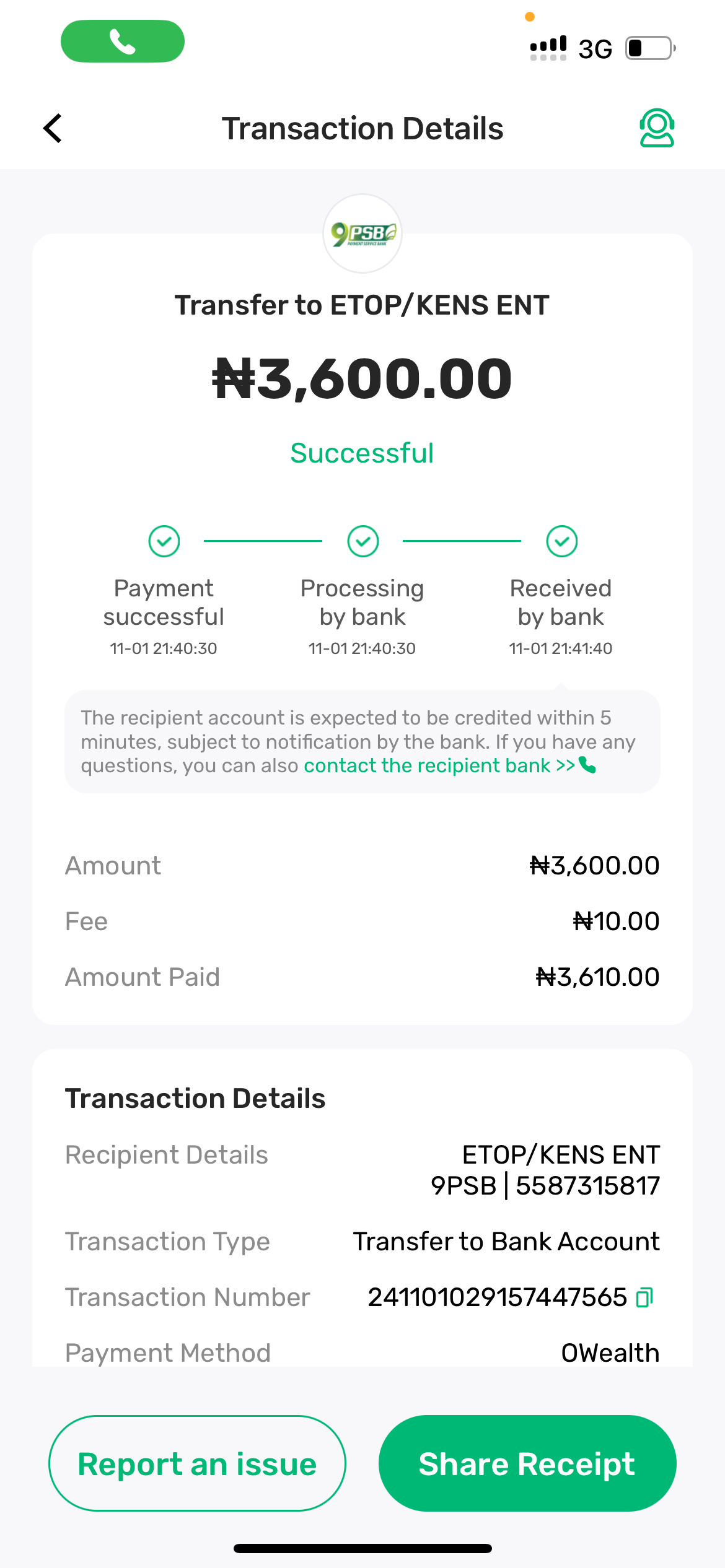Tap the cellular signal strength icon
Image resolution: width=725 pixels, height=1568 pixels.
point(548,48)
